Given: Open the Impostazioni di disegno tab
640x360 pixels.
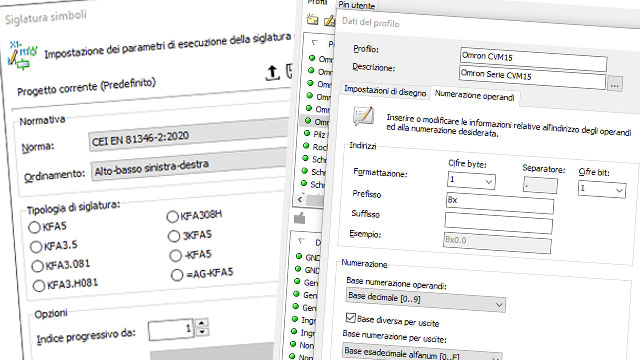Looking at the screenshot, I should pyautogui.click(x=385, y=91).
